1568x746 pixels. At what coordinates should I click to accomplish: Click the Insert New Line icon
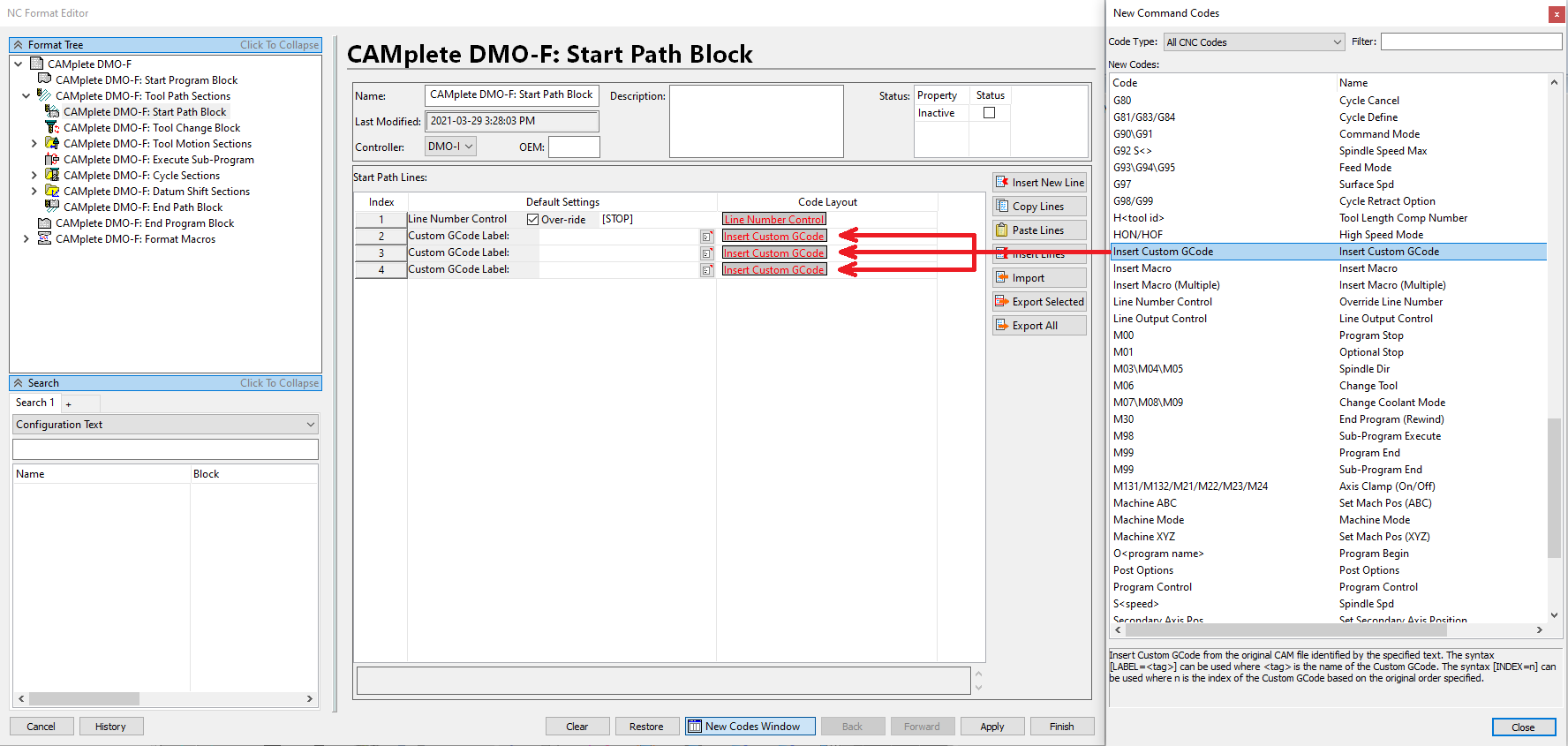[1002, 182]
